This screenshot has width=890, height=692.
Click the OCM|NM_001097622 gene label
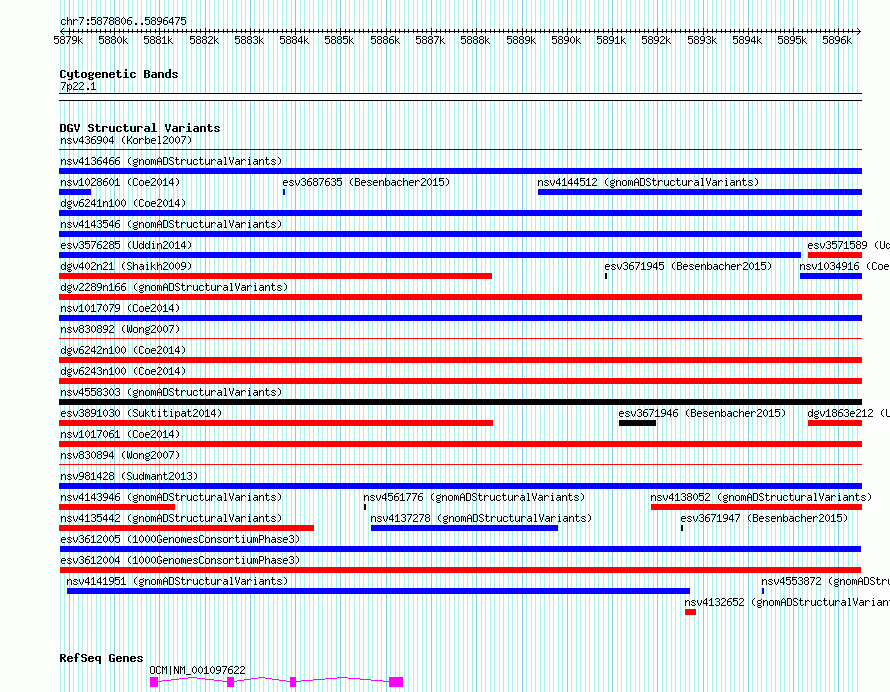point(198,670)
